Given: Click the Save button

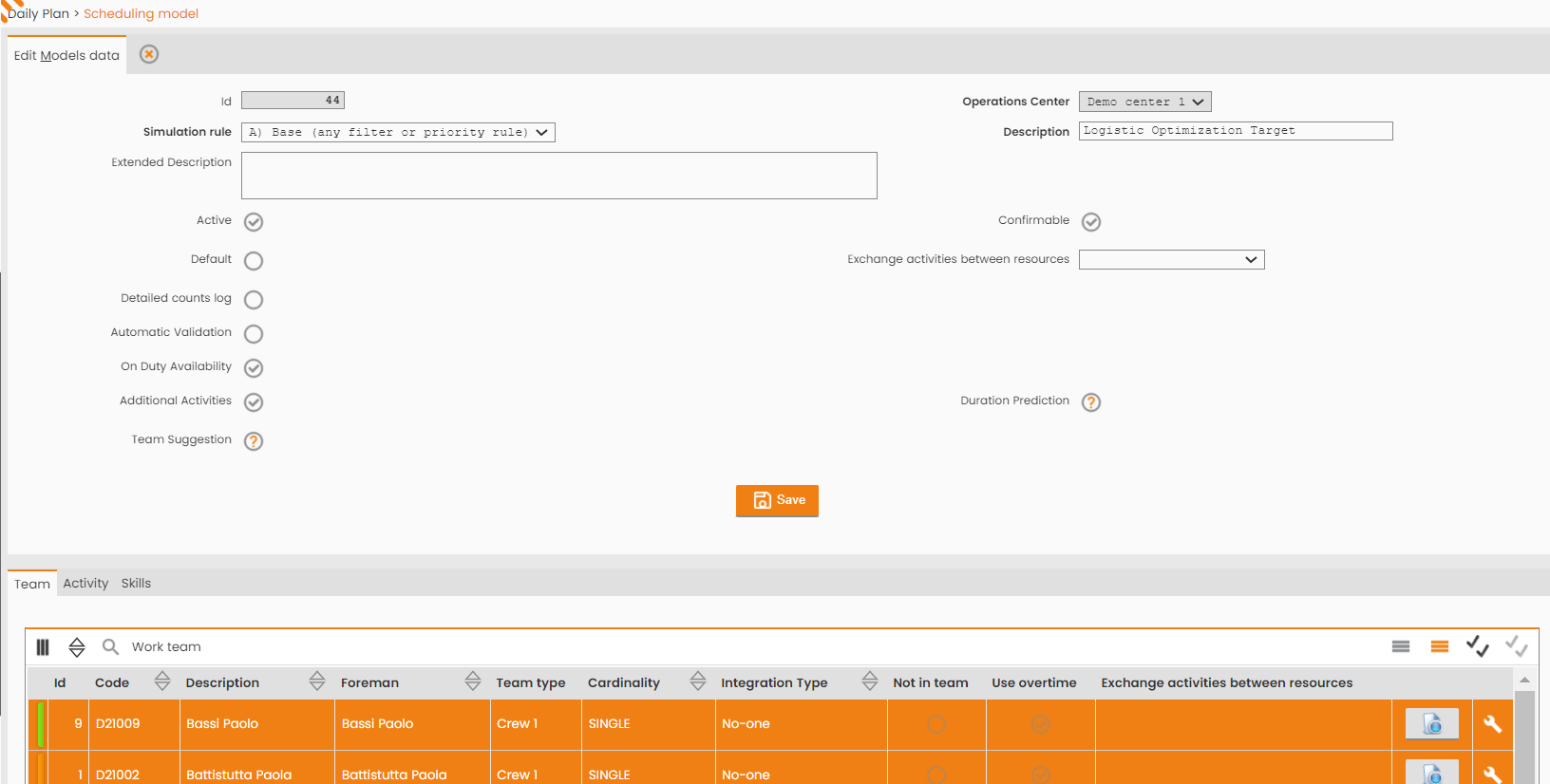Looking at the screenshot, I should point(777,501).
